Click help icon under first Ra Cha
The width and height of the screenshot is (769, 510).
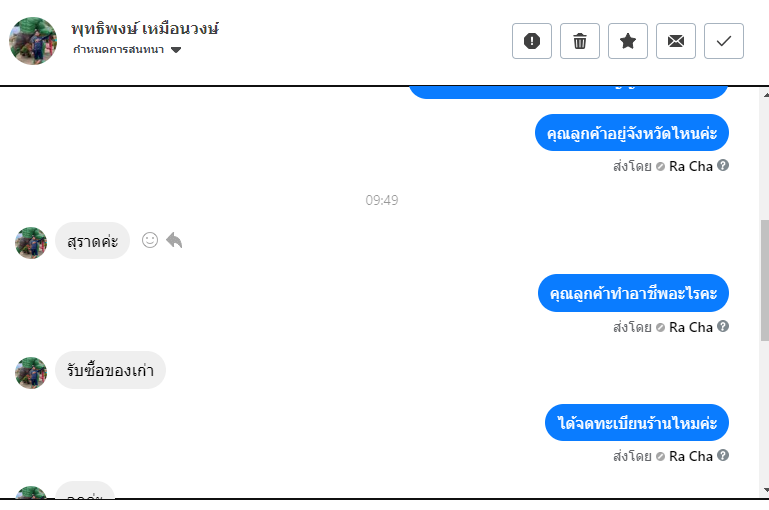click(723, 166)
